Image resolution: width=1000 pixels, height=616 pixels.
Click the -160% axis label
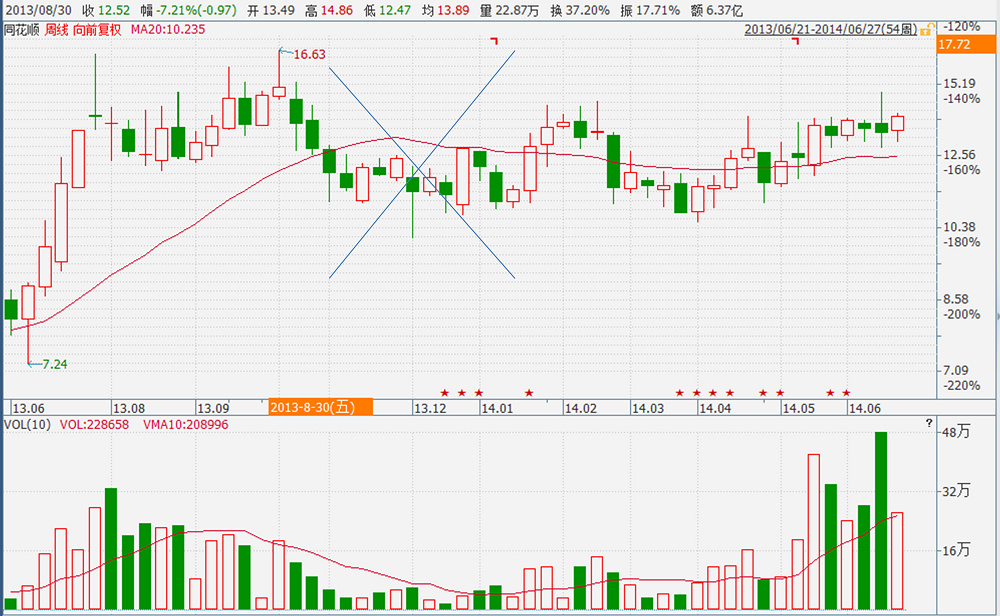click(962, 170)
